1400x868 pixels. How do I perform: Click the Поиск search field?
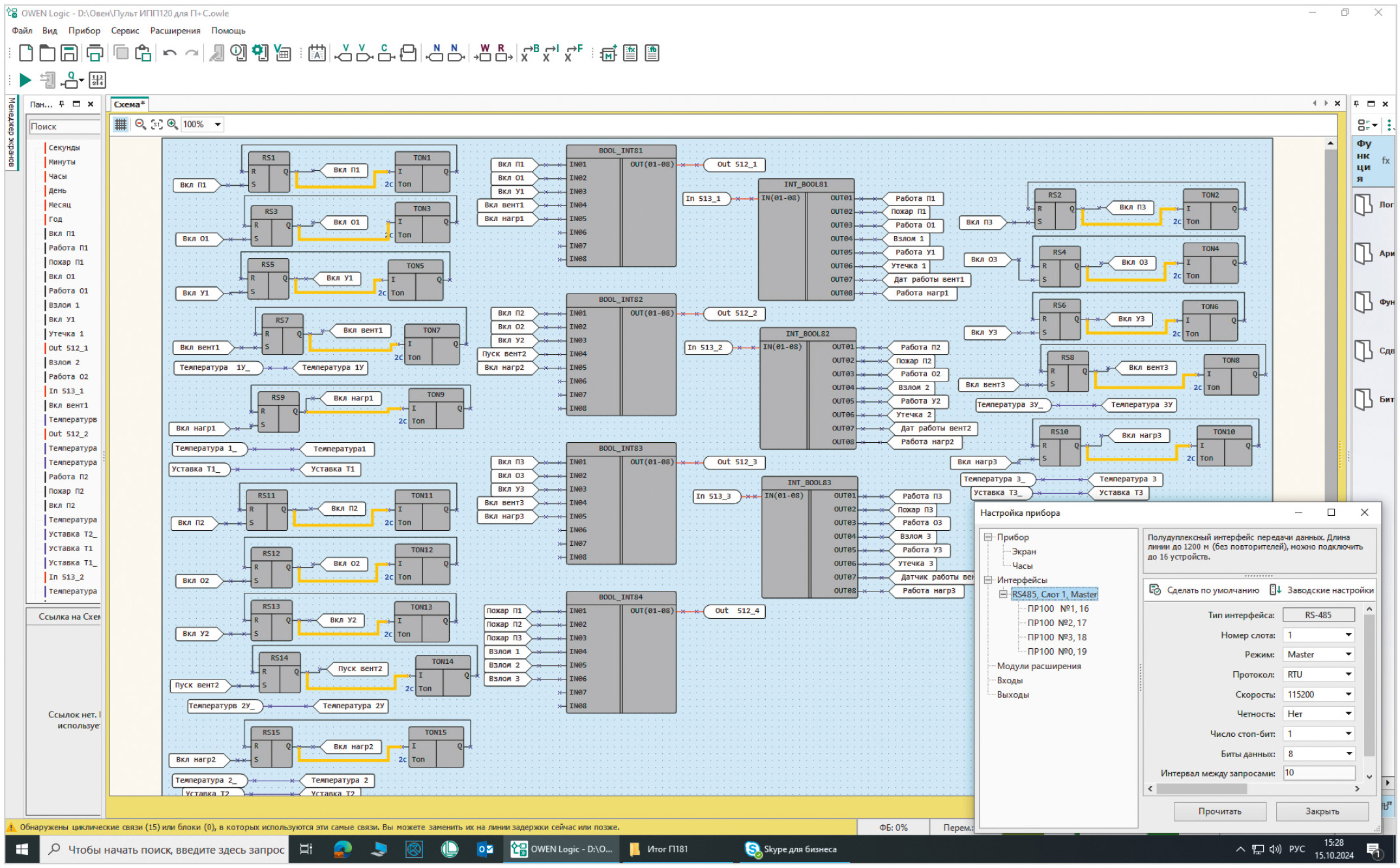64,127
